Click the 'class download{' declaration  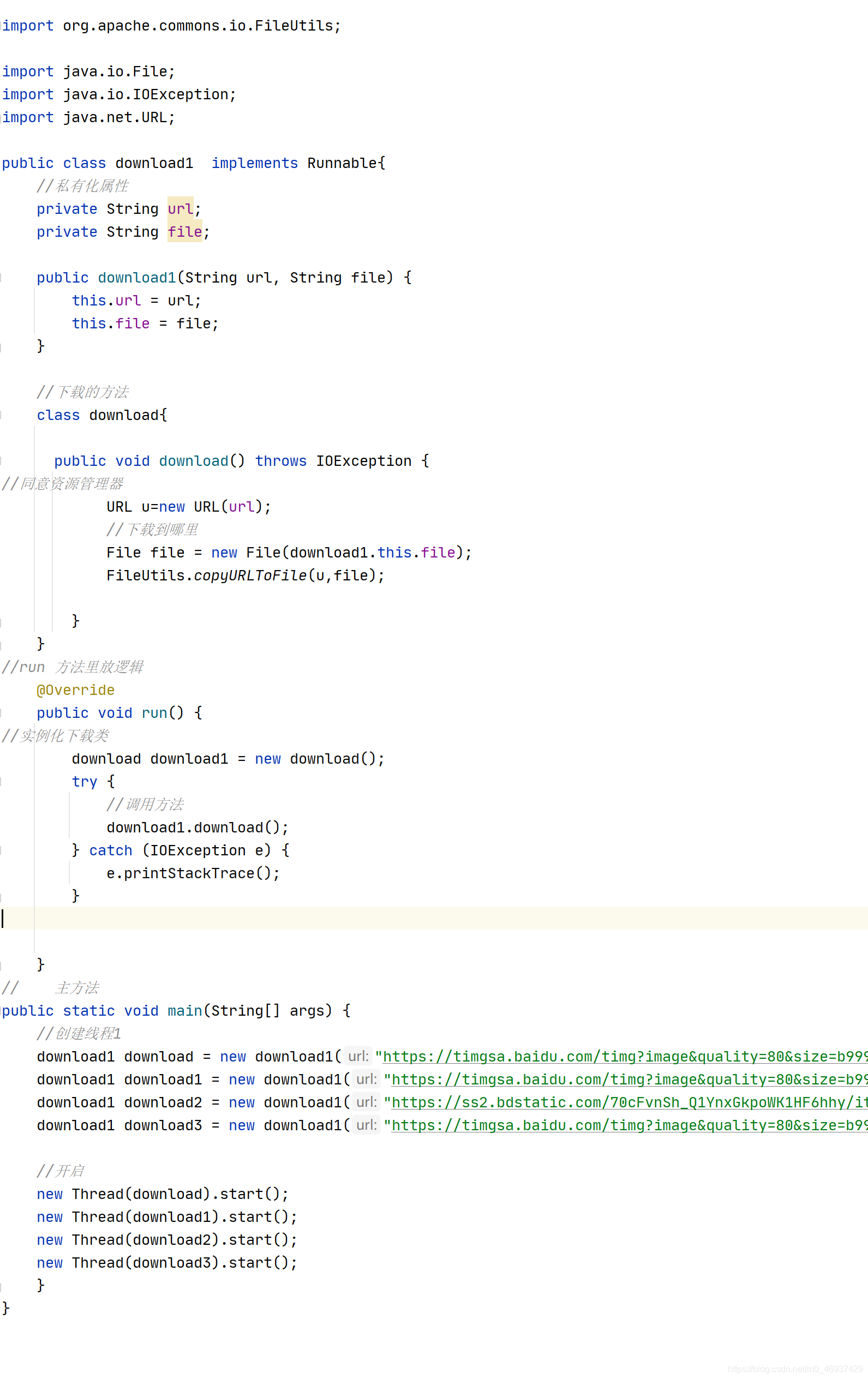[102, 415]
